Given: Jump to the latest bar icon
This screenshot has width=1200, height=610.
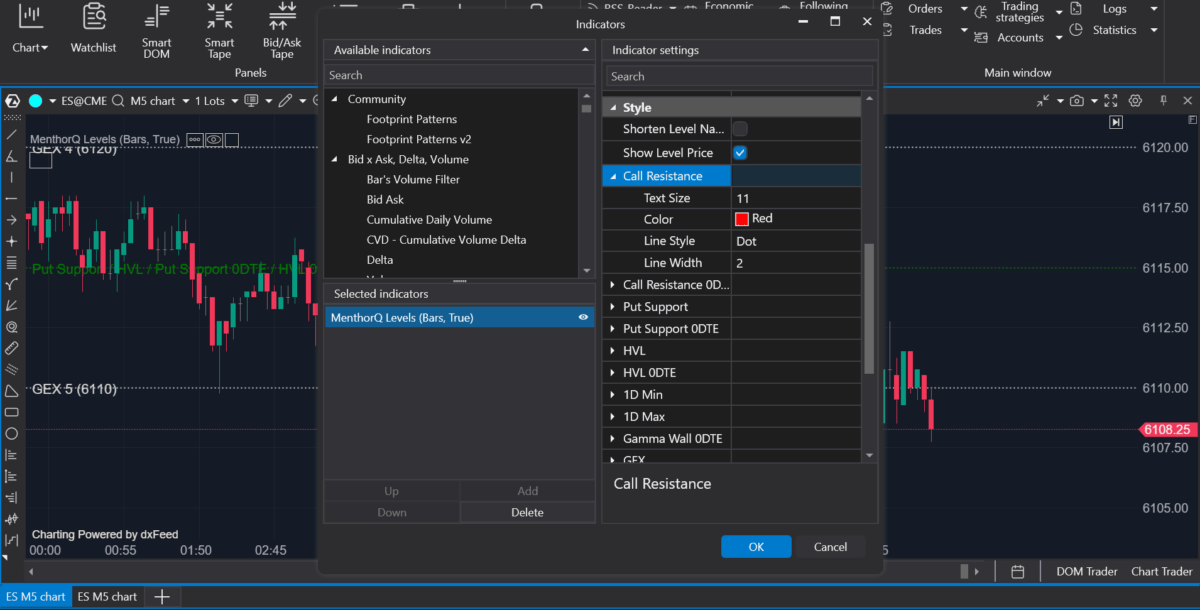Looking at the screenshot, I should (1116, 122).
